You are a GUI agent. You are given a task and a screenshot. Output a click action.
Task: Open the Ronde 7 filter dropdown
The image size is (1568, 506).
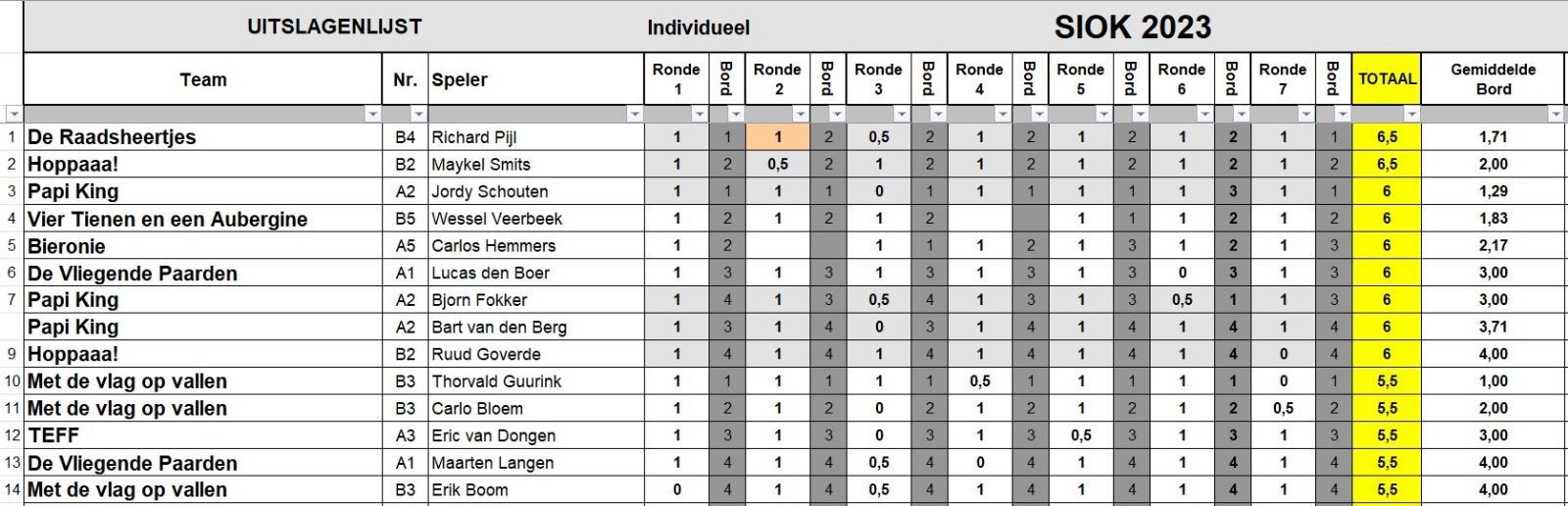pyautogui.click(x=1304, y=115)
